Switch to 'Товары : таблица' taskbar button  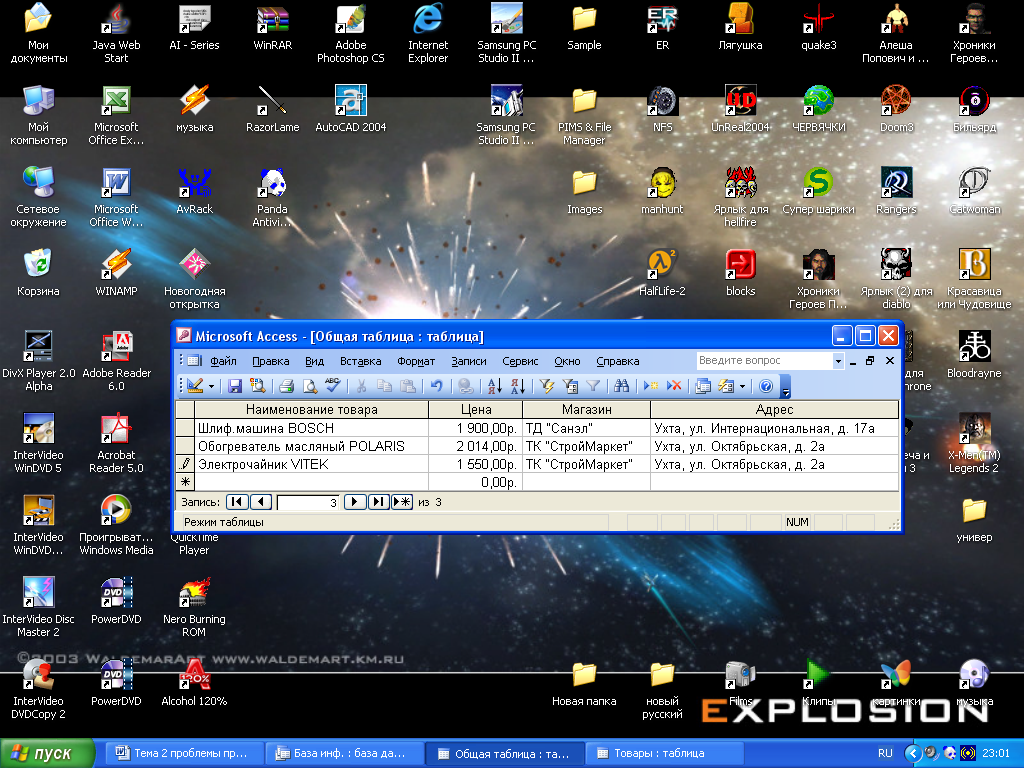[664, 753]
